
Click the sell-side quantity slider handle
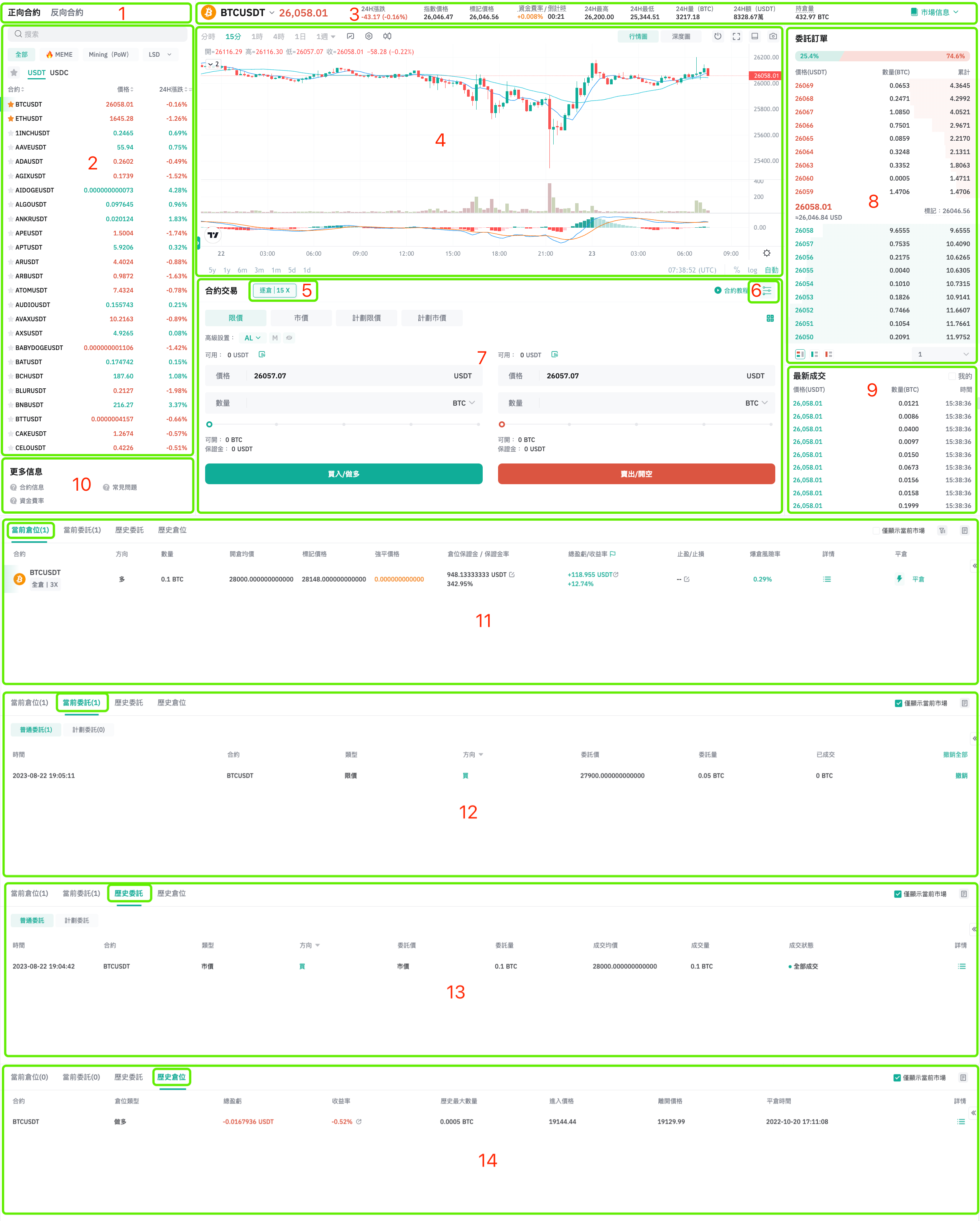tap(502, 424)
